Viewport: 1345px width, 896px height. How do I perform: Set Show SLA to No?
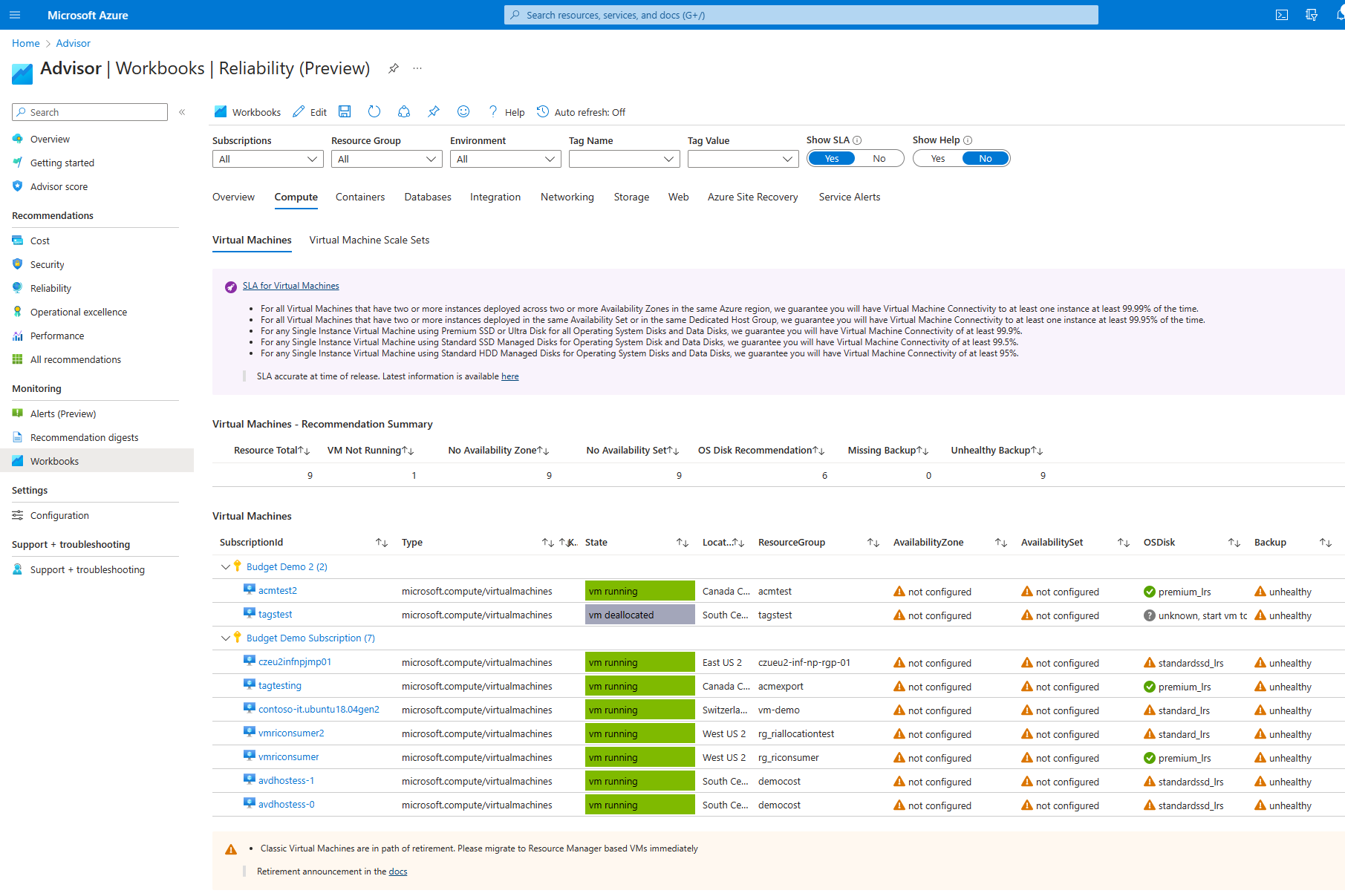[x=879, y=158]
